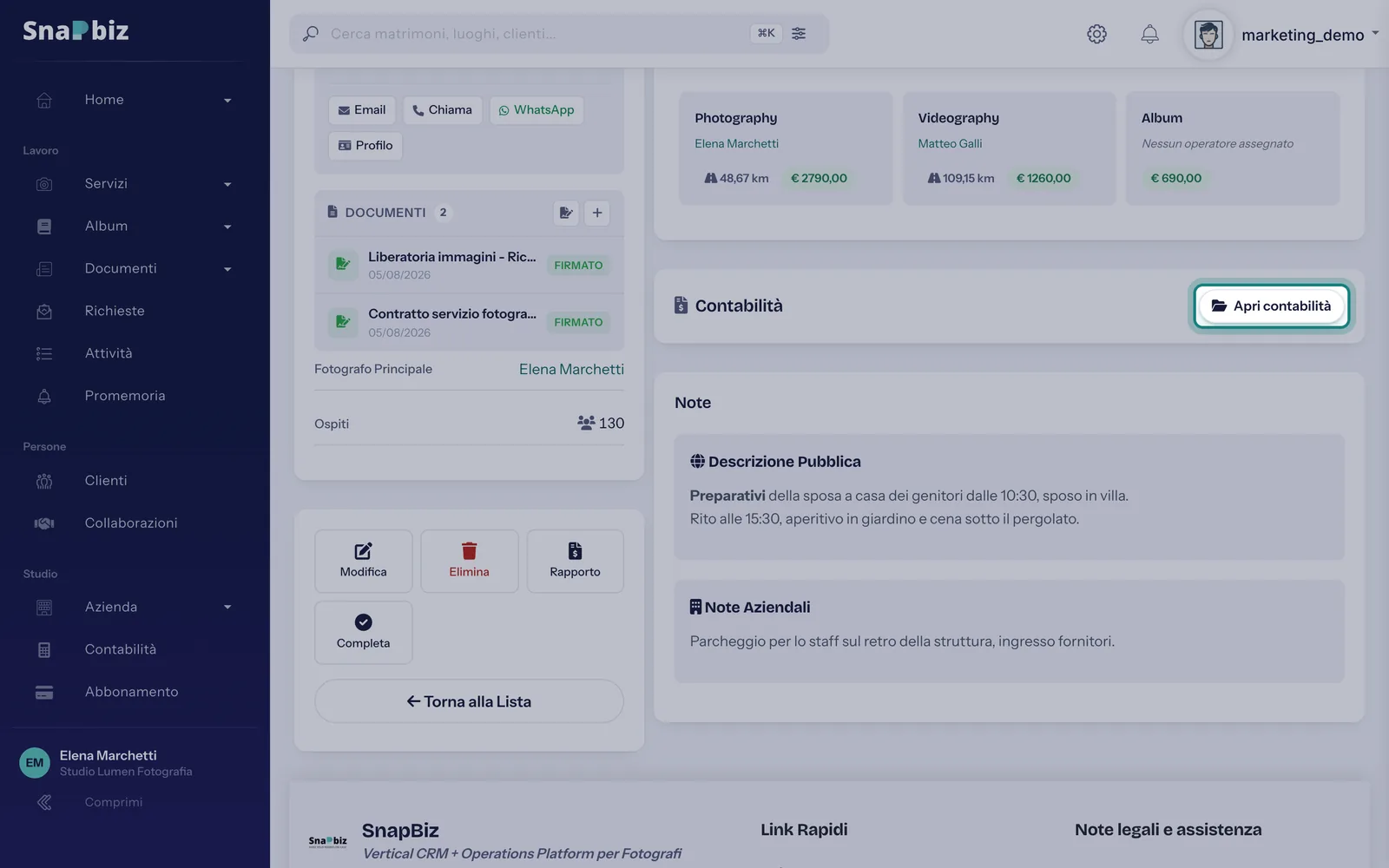The width and height of the screenshot is (1389, 868).
Task: Open the Rapporto report button
Action: 575,561
